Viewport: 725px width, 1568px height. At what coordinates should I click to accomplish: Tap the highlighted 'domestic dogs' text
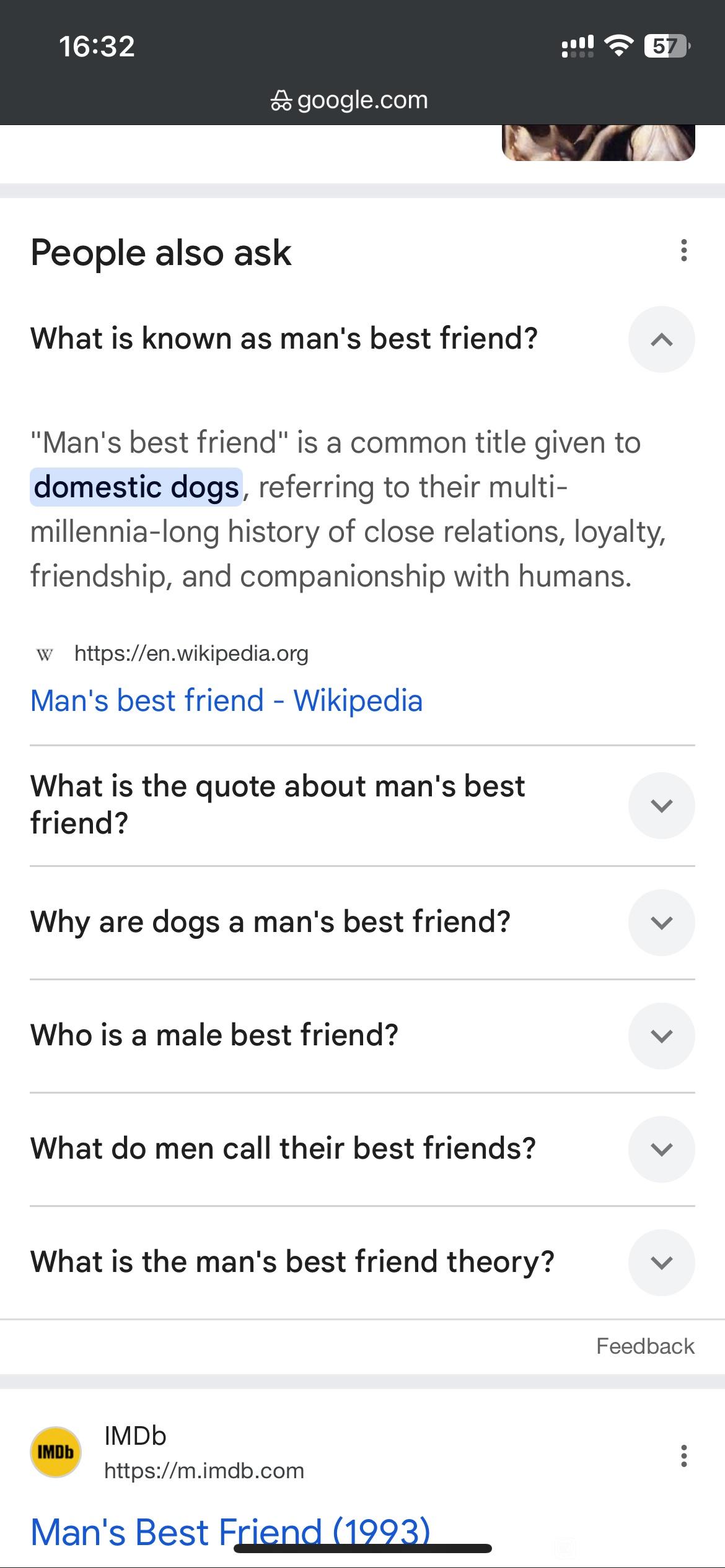[136, 487]
